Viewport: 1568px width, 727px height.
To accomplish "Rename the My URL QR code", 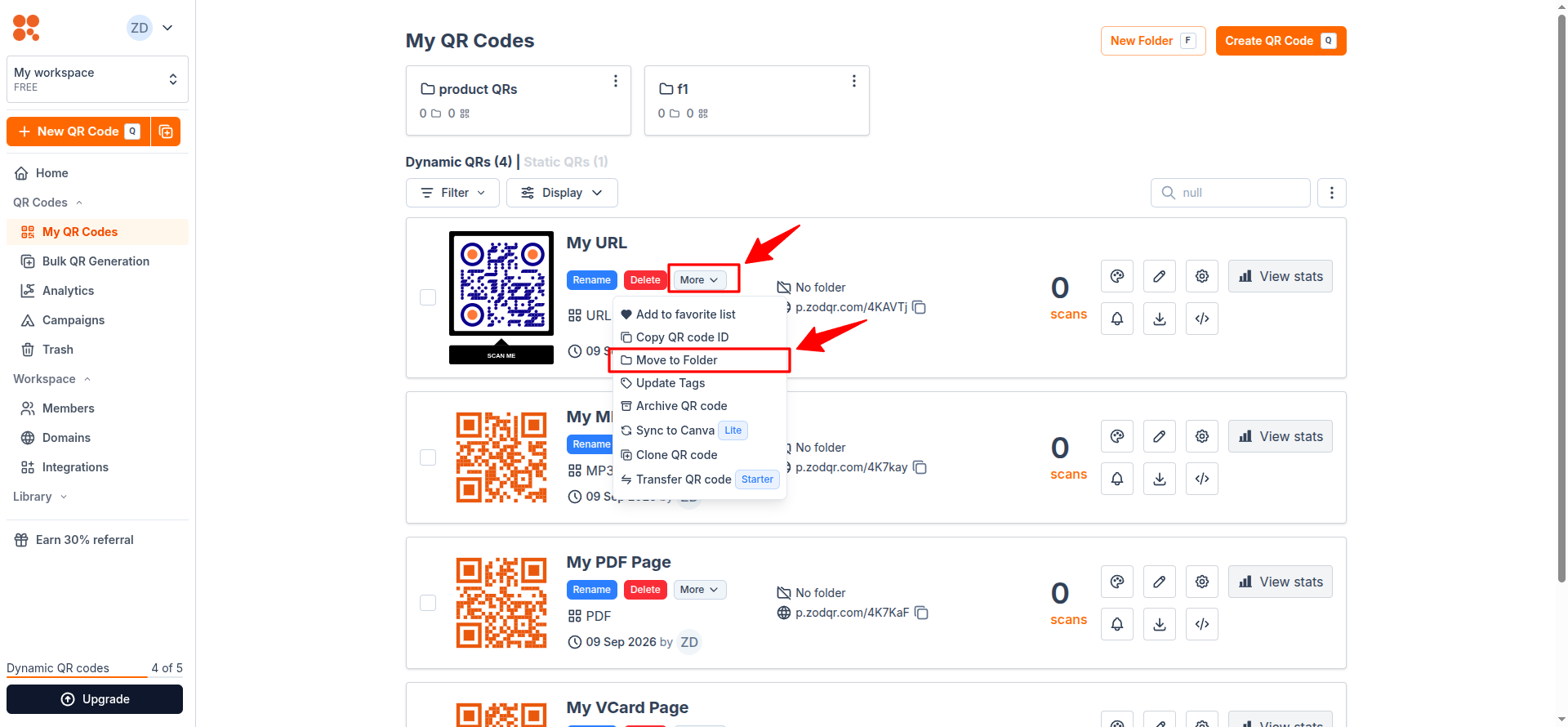I will [x=592, y=280].
